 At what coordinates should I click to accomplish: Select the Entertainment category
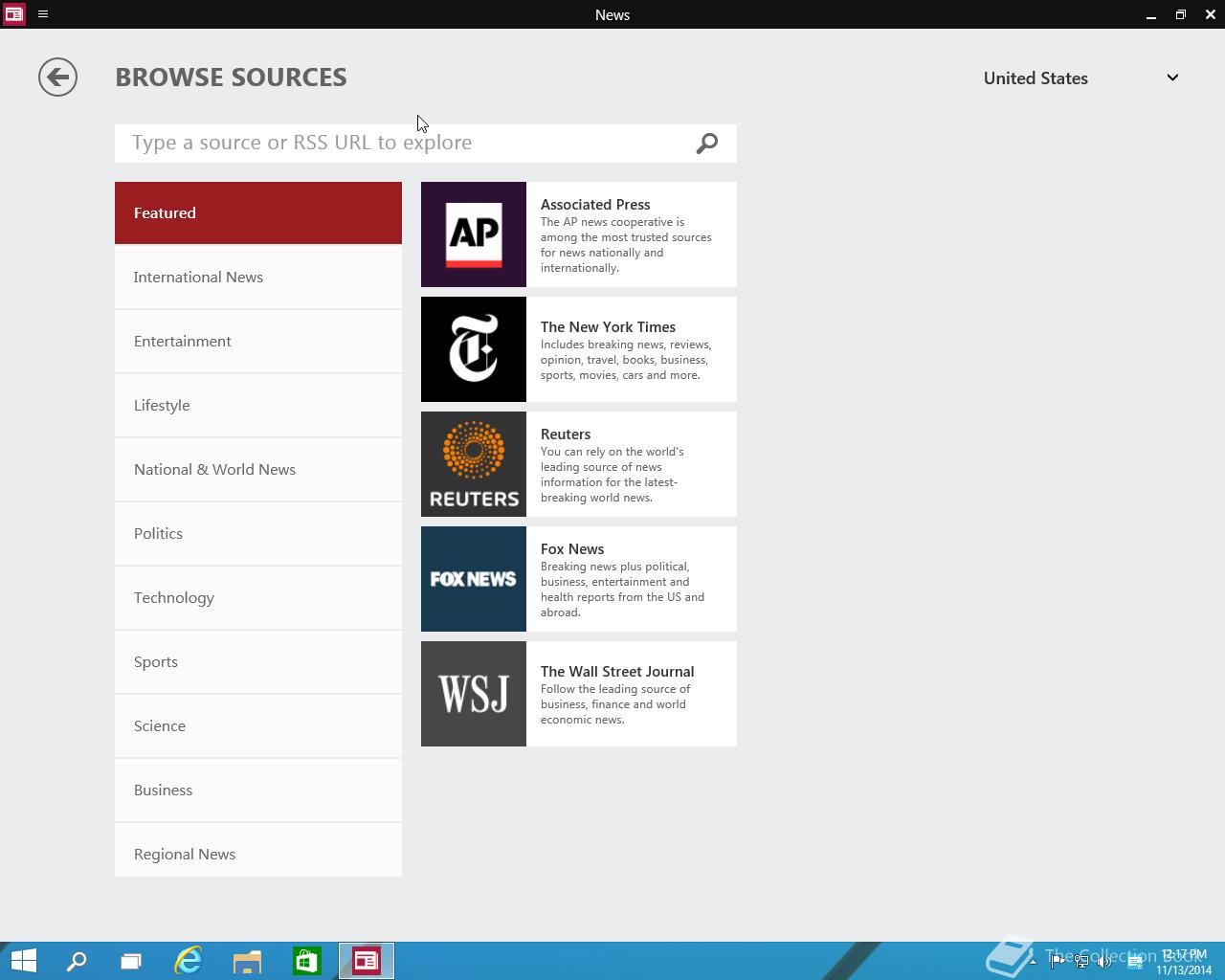pos(258,342)
